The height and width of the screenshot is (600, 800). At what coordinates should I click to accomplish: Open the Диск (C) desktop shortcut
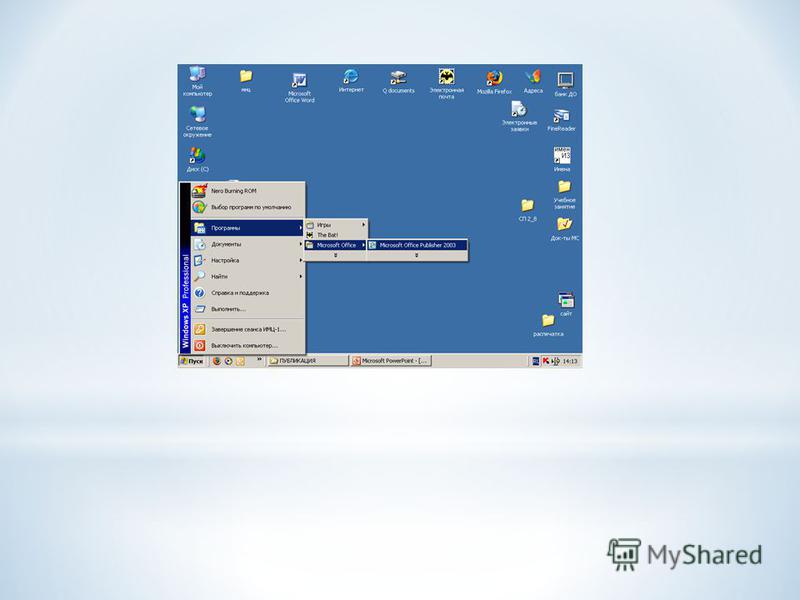(x=197, y=160)
